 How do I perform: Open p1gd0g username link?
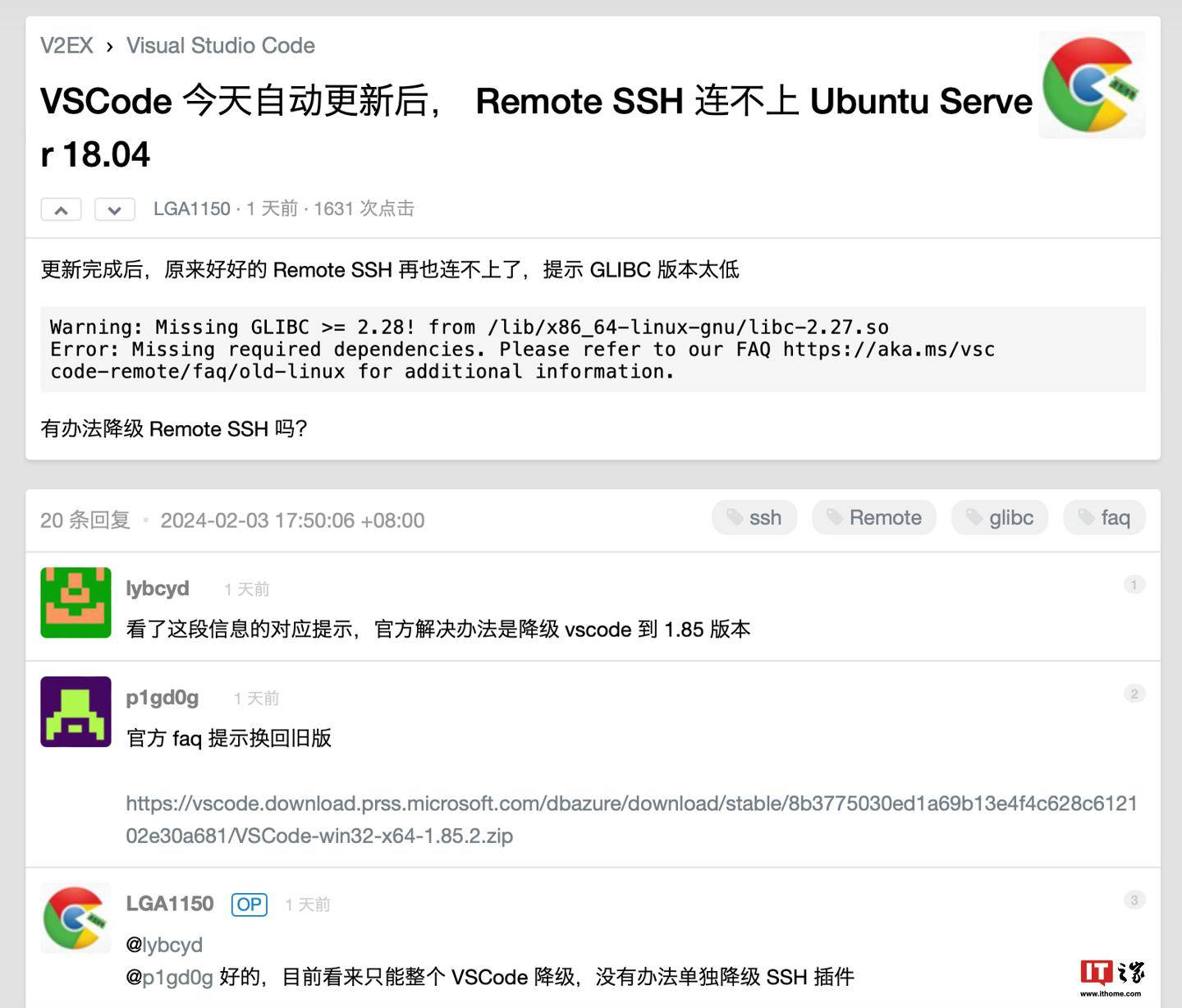click(x=162, y=698)
